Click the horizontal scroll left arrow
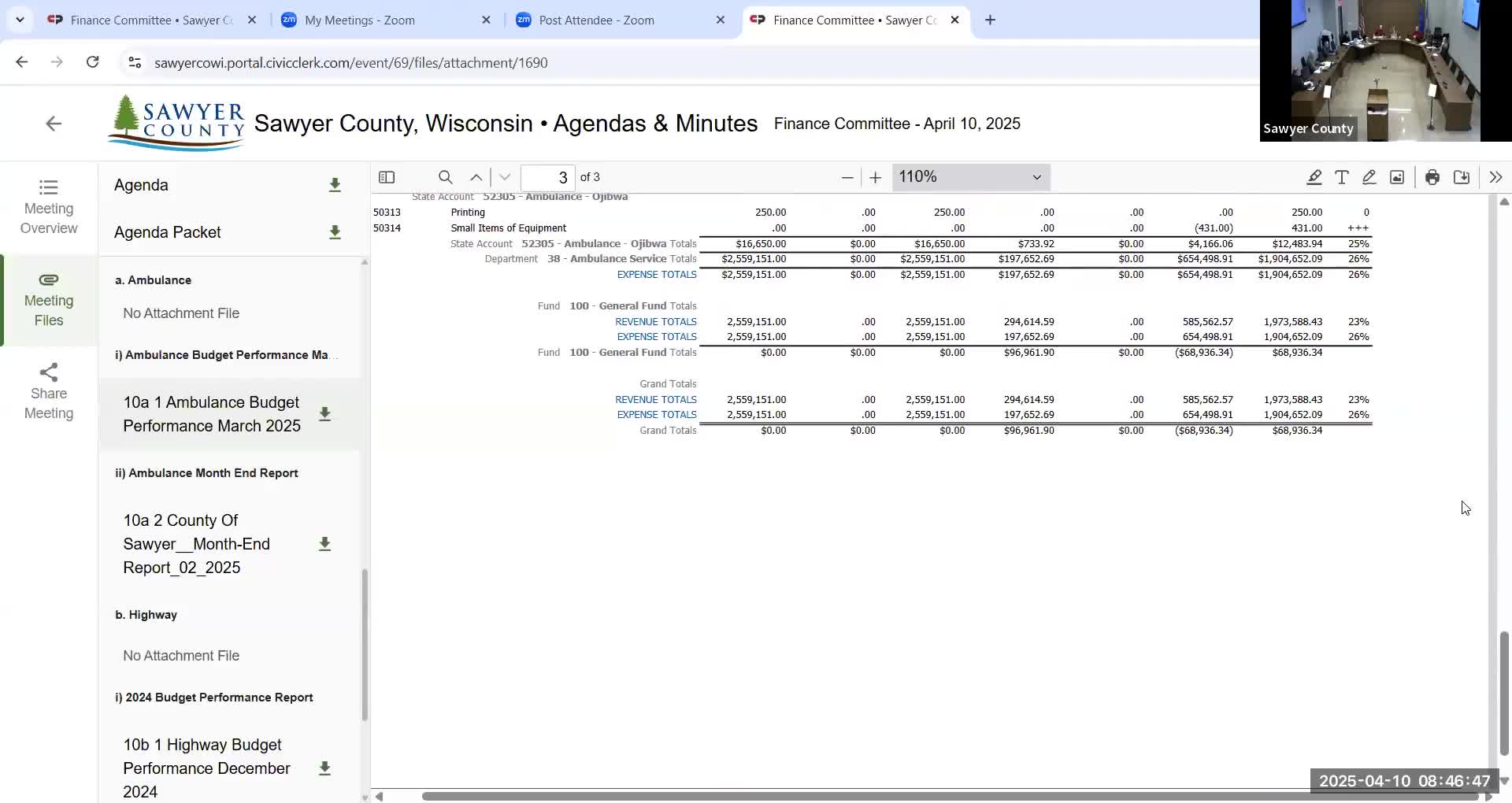The width and height of the screenshot is (1512, 803). [379, 796]
